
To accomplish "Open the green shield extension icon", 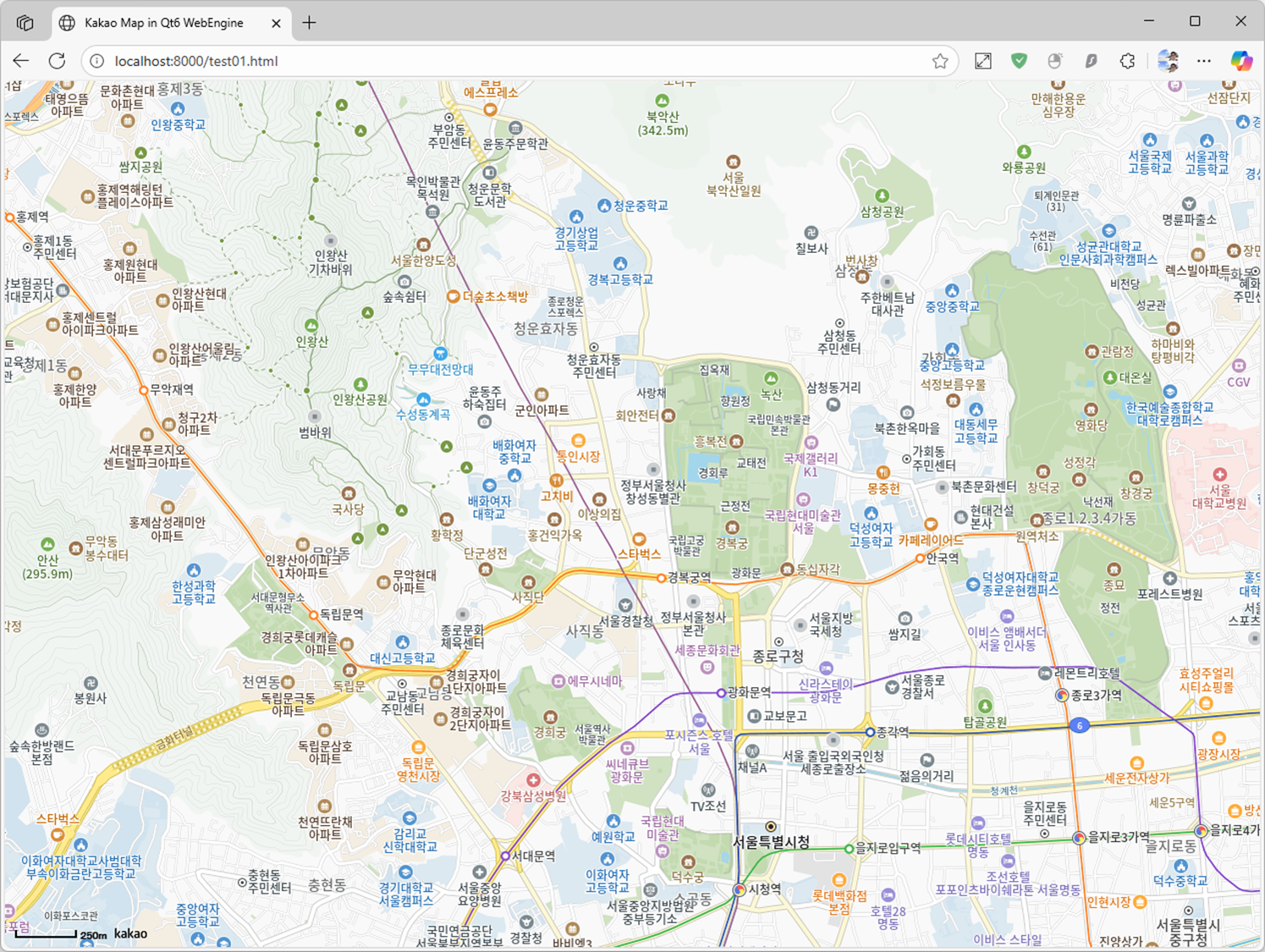I will [x=1019, y=61].
